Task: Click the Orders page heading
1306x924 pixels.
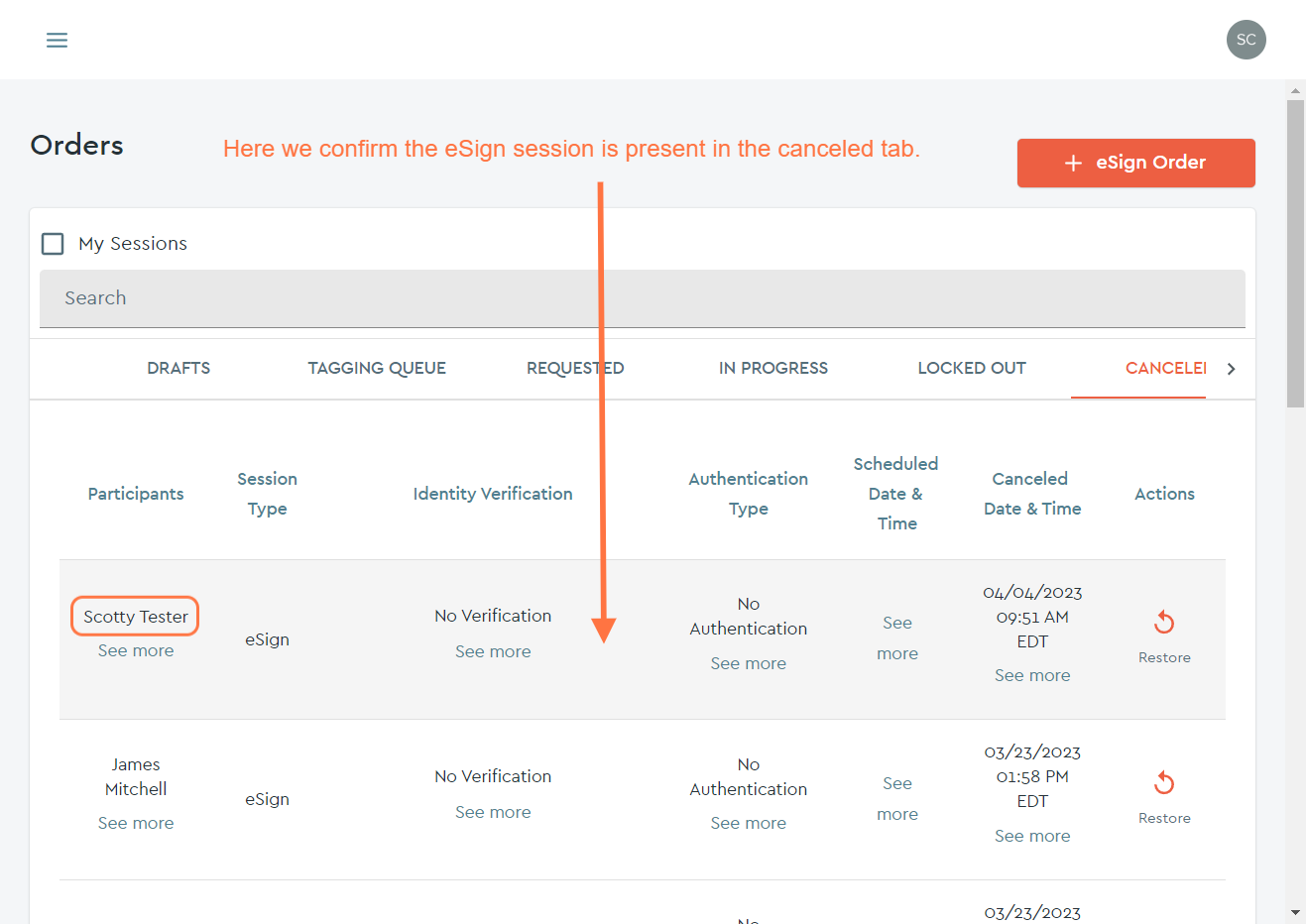Action: tap(77, 146)
